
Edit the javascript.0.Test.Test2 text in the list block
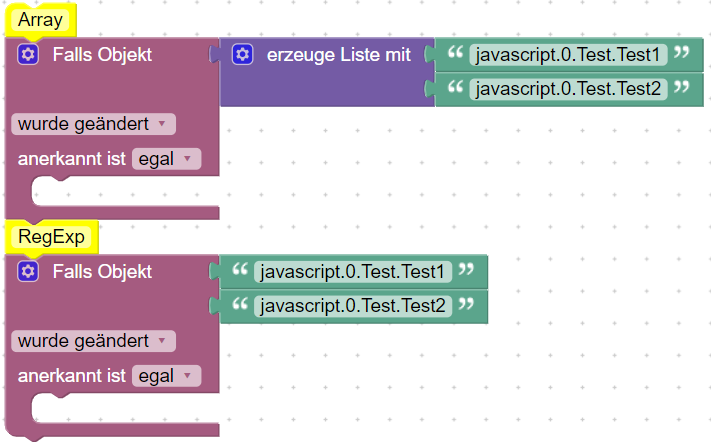pos(569,89)
